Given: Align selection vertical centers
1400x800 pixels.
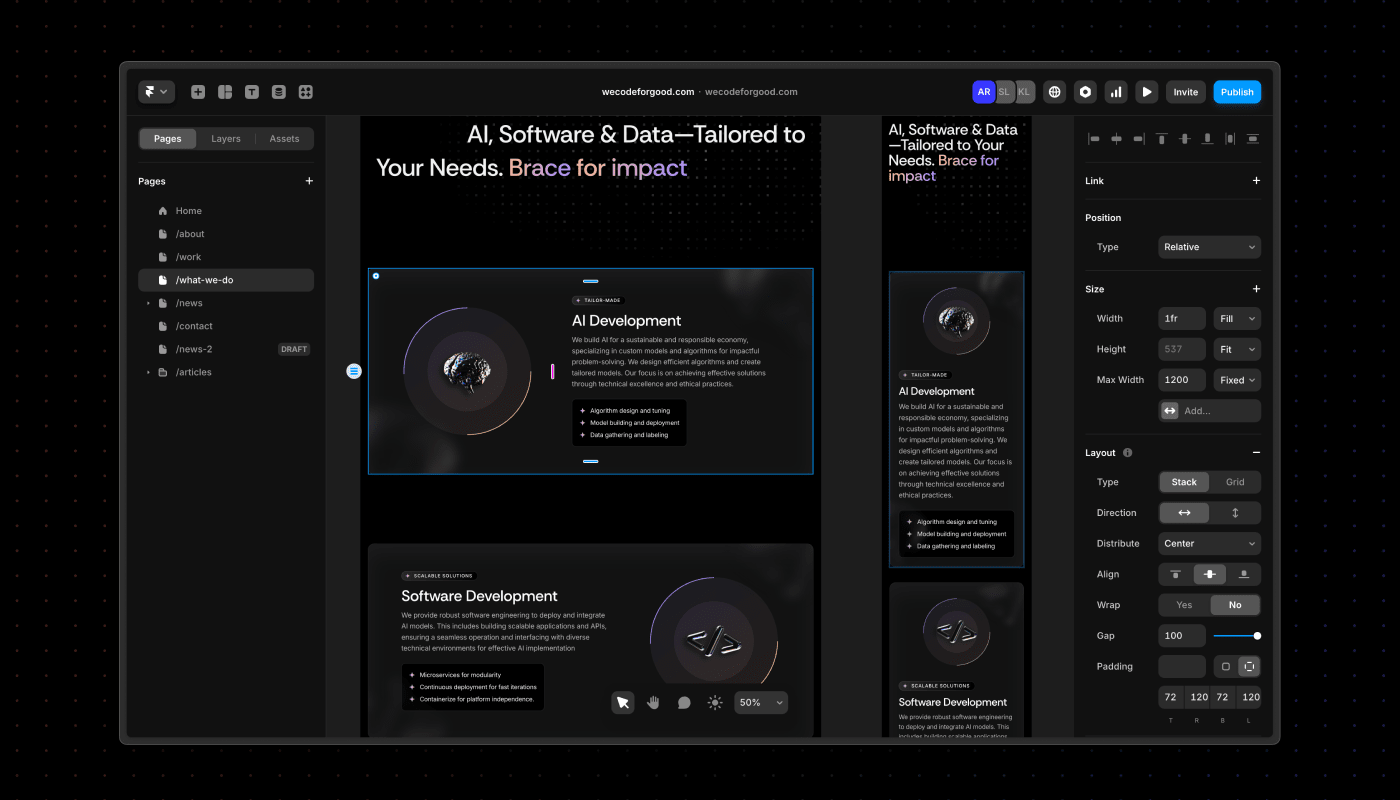Looking at the screenshot, I should click(1184, 139).
